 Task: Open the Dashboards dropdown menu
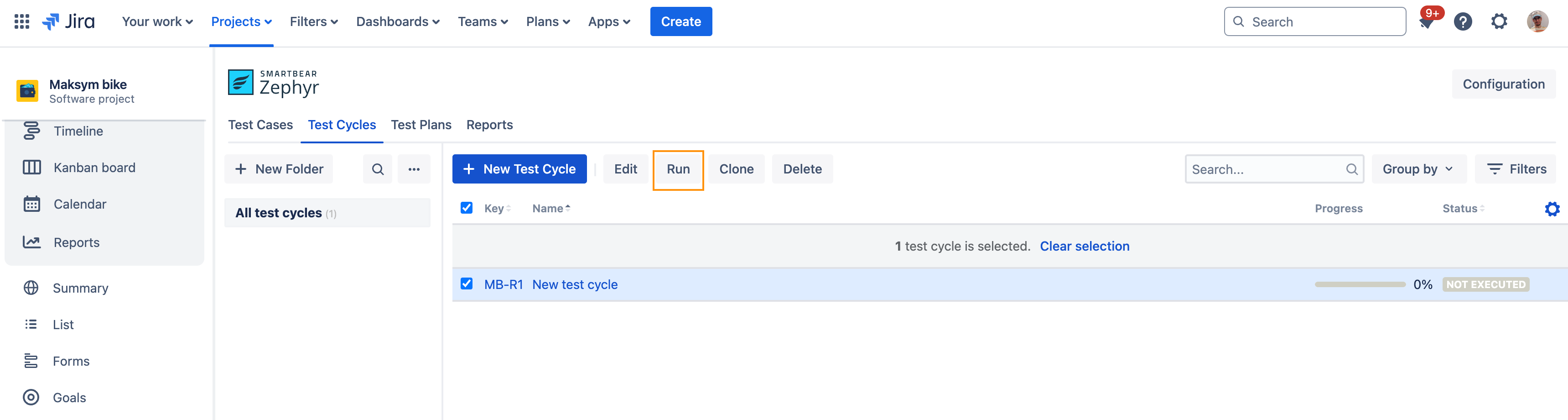(x=398, y=22)
